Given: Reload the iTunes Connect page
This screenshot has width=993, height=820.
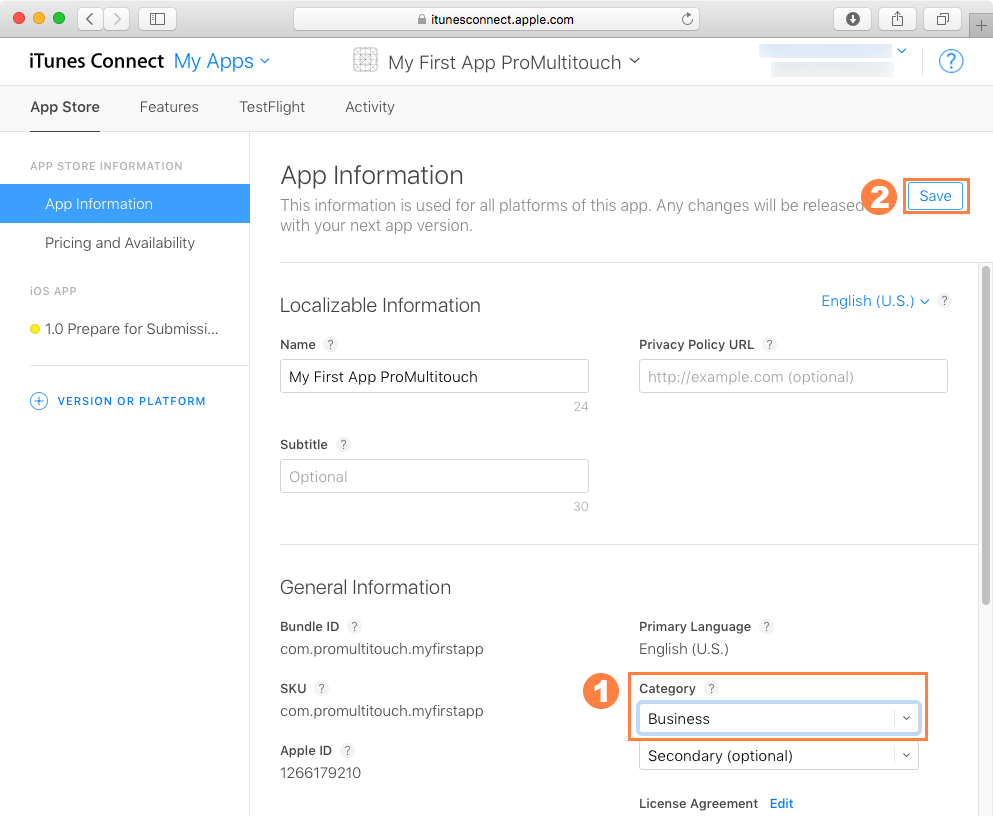Looking at the screenshot, I should pyautogui.click(x=687, y=19).
